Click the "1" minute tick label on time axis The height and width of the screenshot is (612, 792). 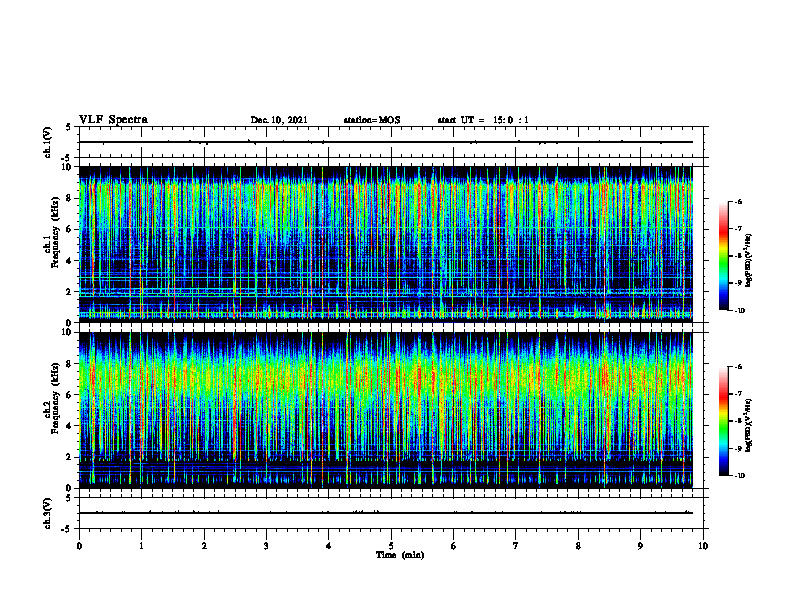(141, 546)
